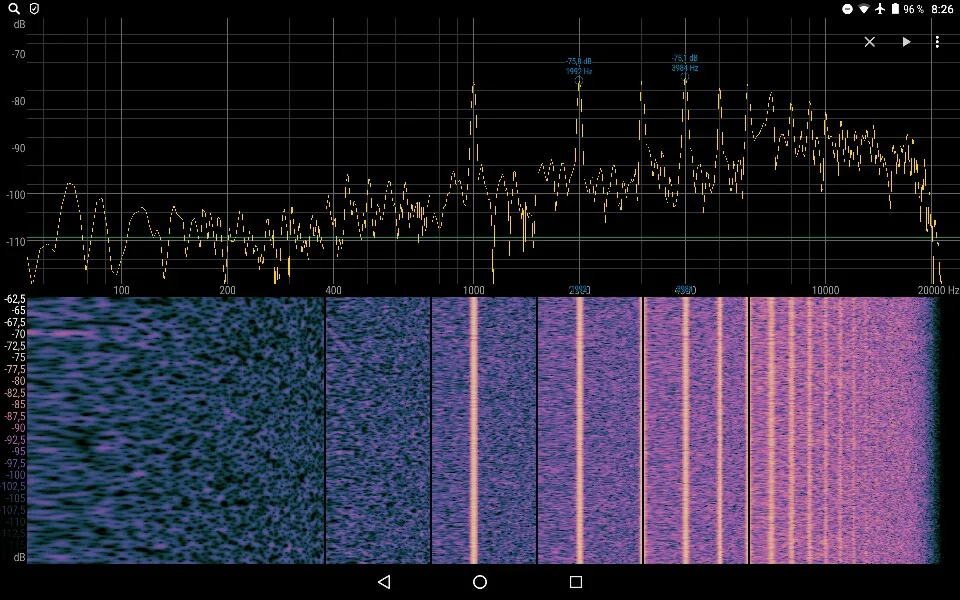Select the 3984 Hz peak marker label
This screenshot has width=960, height=600.
click(684, 63)
